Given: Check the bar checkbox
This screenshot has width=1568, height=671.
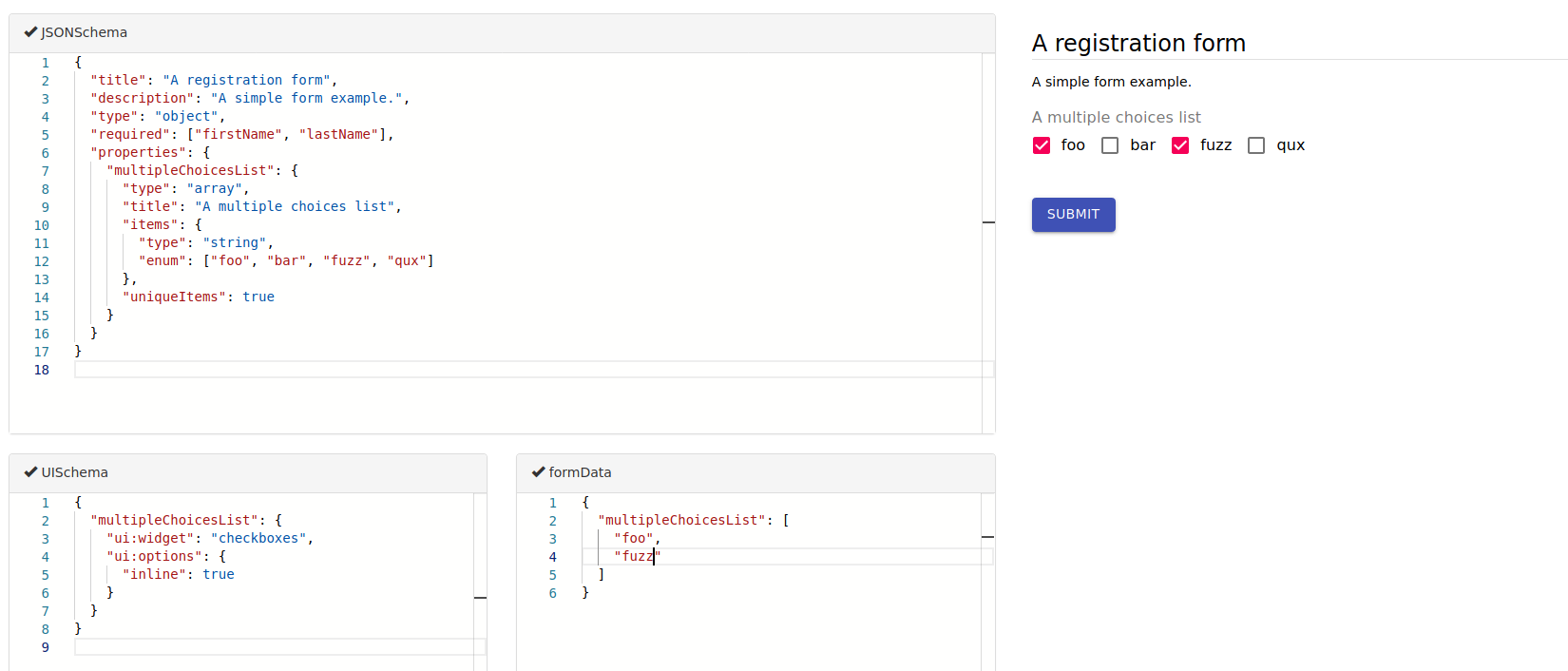Looking at the screenshot, I should click(x=1110, y=145).
